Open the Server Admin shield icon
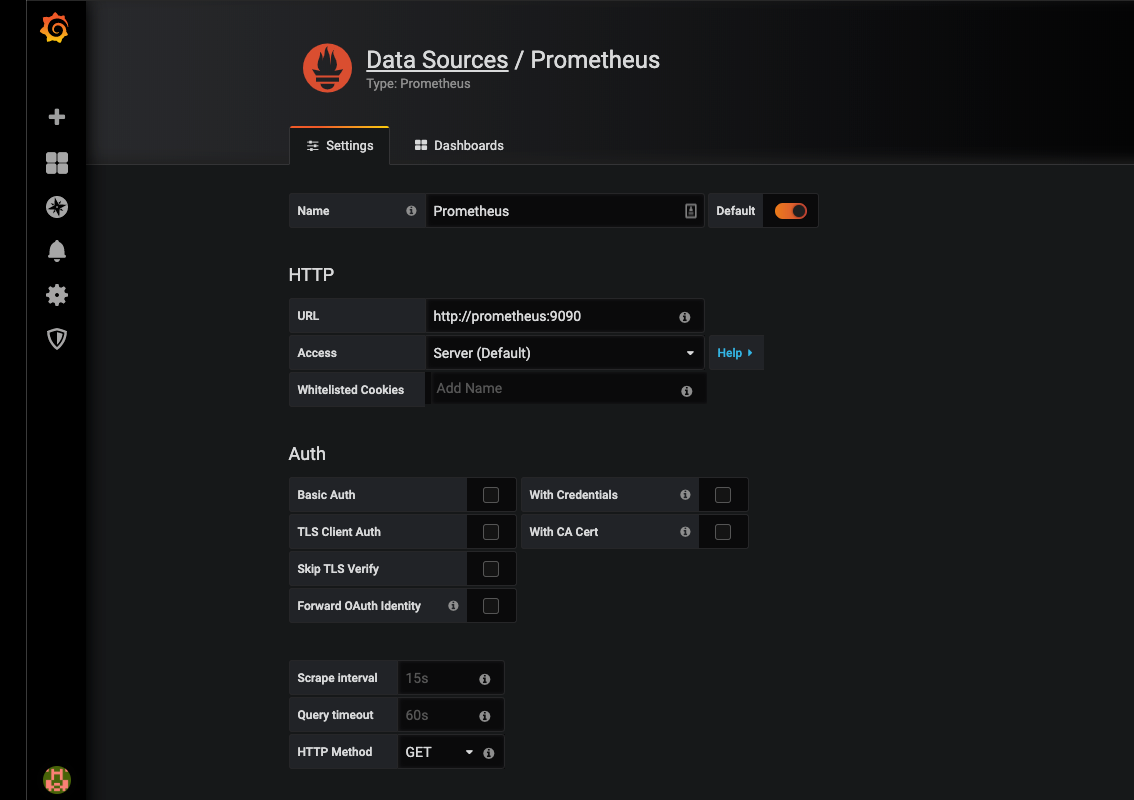The width and height of the screenshot is (1134, 800). 56,339
